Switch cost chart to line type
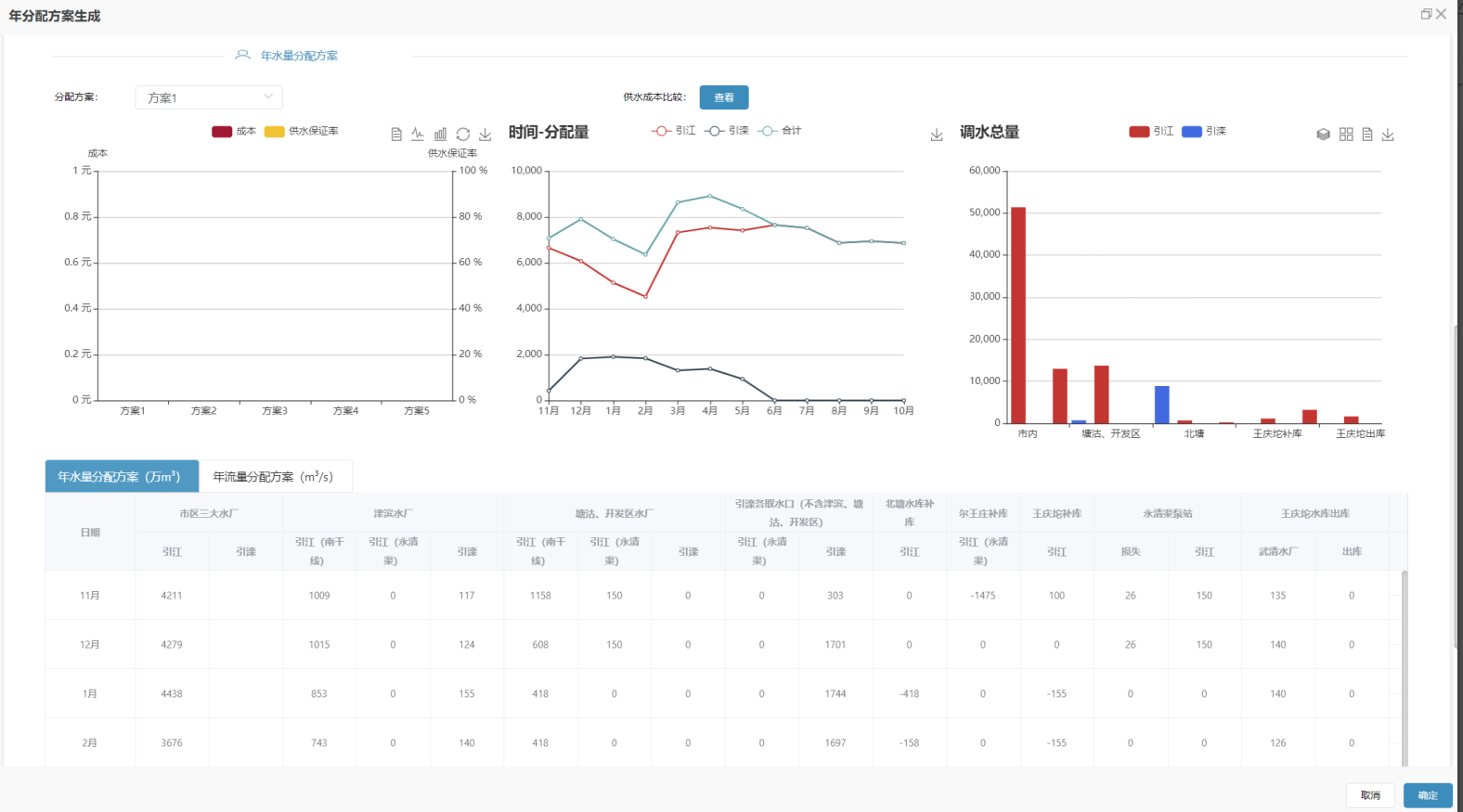This screenshot has width=1463, height=812. [x=418, y=135]
